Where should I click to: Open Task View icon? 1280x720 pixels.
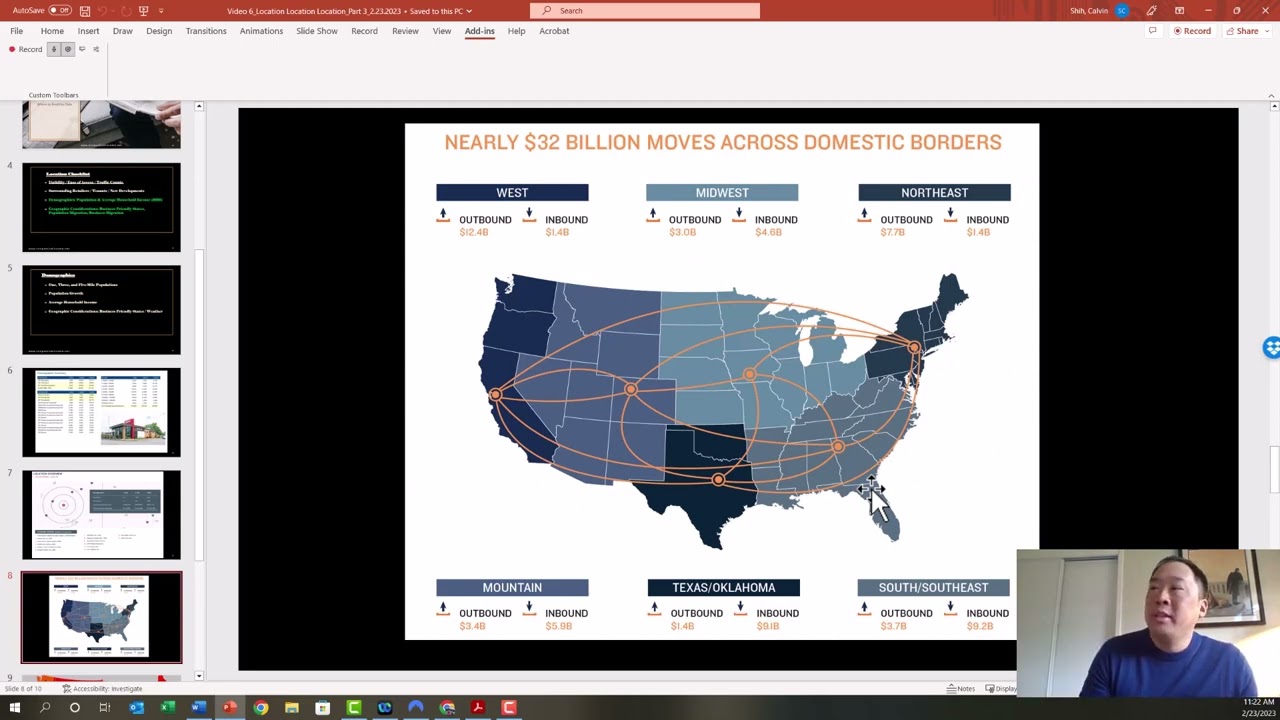pyautogui.click(x=105, y=708)
